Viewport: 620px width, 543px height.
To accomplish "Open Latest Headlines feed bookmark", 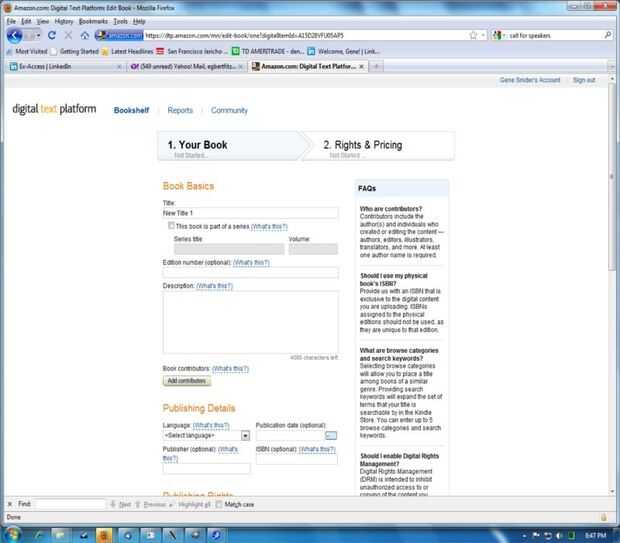I will point(127,51).
